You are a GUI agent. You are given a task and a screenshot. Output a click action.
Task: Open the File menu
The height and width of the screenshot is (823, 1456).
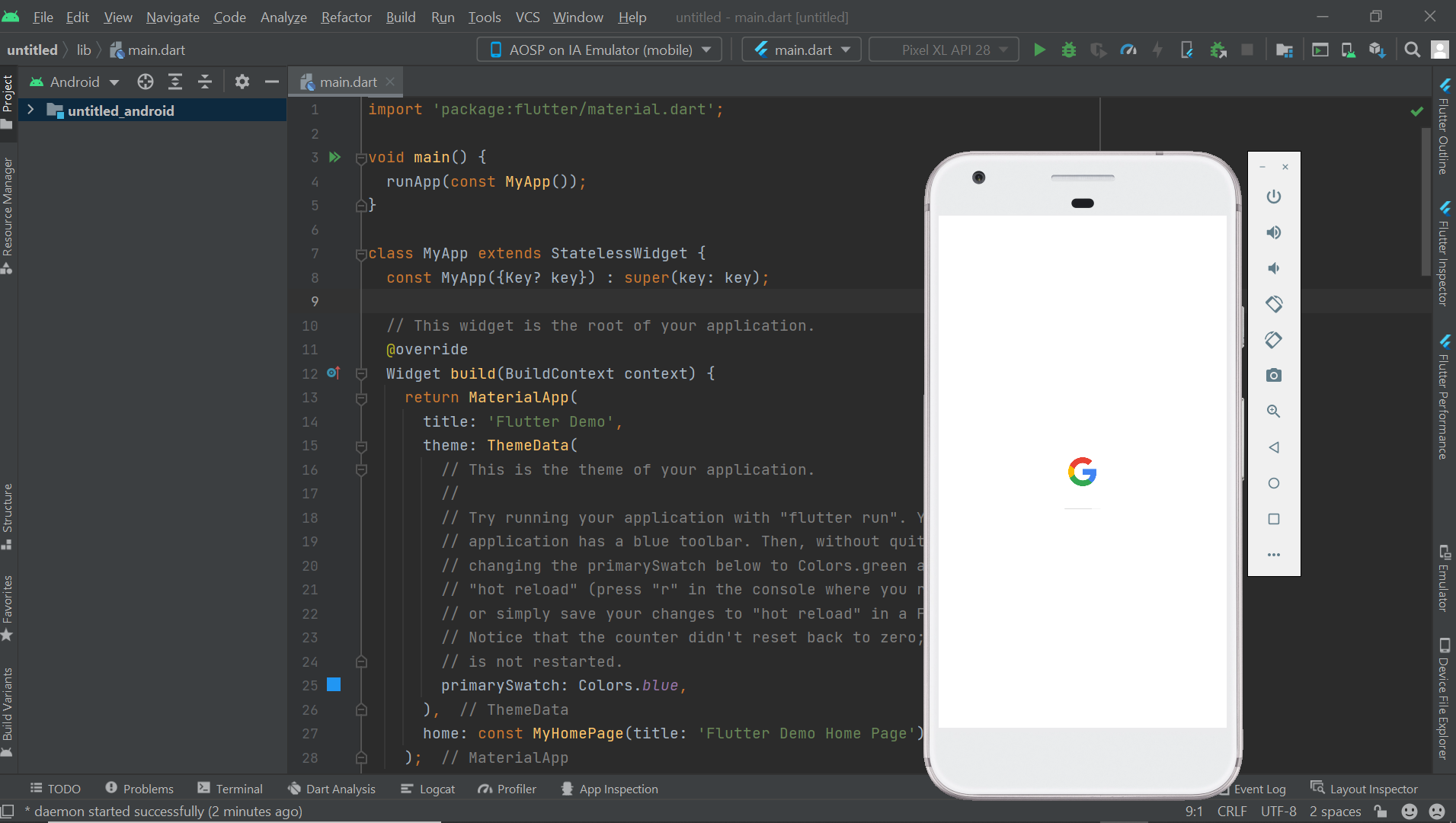coord(43,17)
